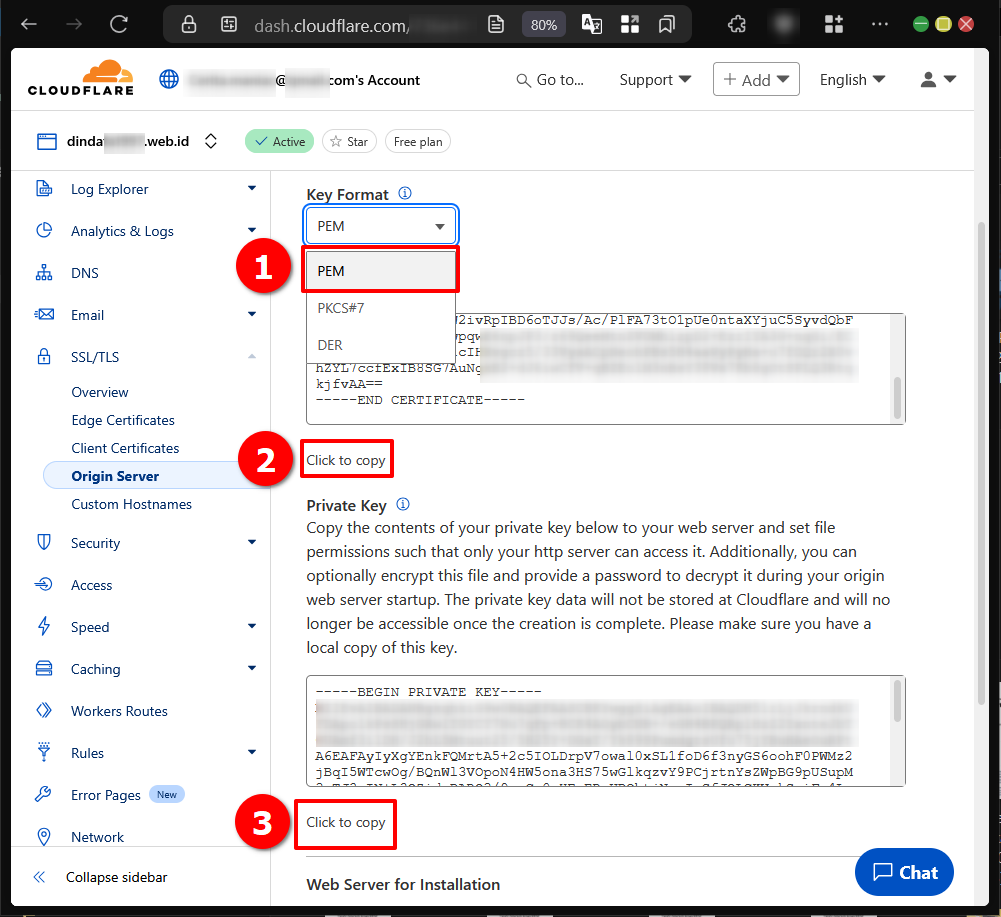Click the Email envelope icon

pos(44,314)
